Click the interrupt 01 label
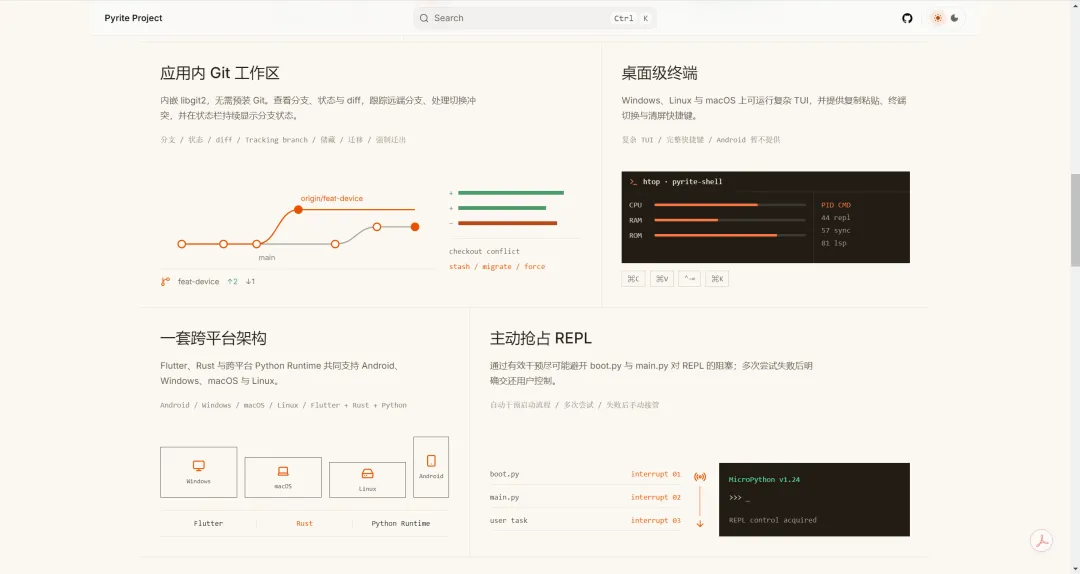 (656, 474)
